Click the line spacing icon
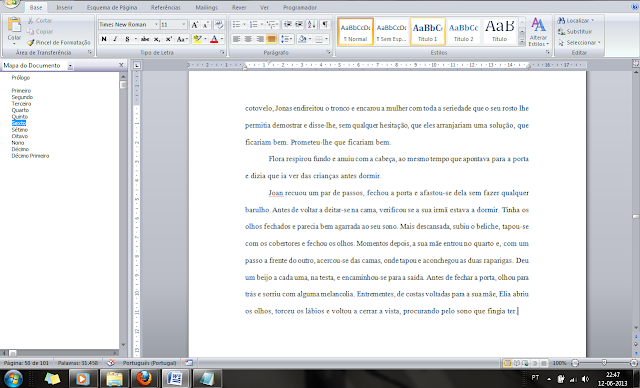The width and height of the screenshot is (640, 388). pyautogui.click(x=285, y=39)
